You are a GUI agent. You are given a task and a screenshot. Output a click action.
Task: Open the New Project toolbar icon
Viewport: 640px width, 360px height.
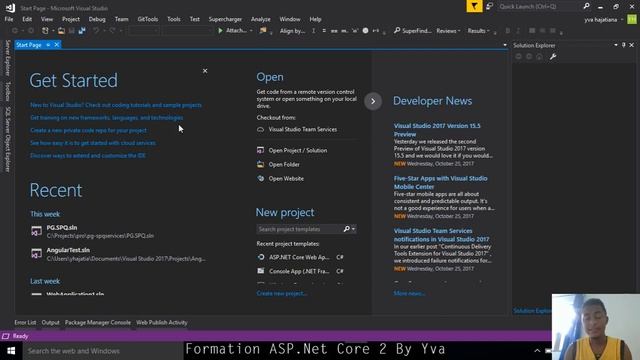pyautogui.click(x=45, y=31)
